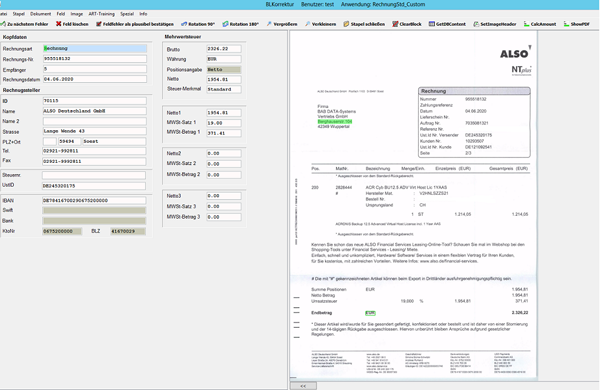
Task: Edit the Rechnungsdatum field
Action: (x=95, y=79)
